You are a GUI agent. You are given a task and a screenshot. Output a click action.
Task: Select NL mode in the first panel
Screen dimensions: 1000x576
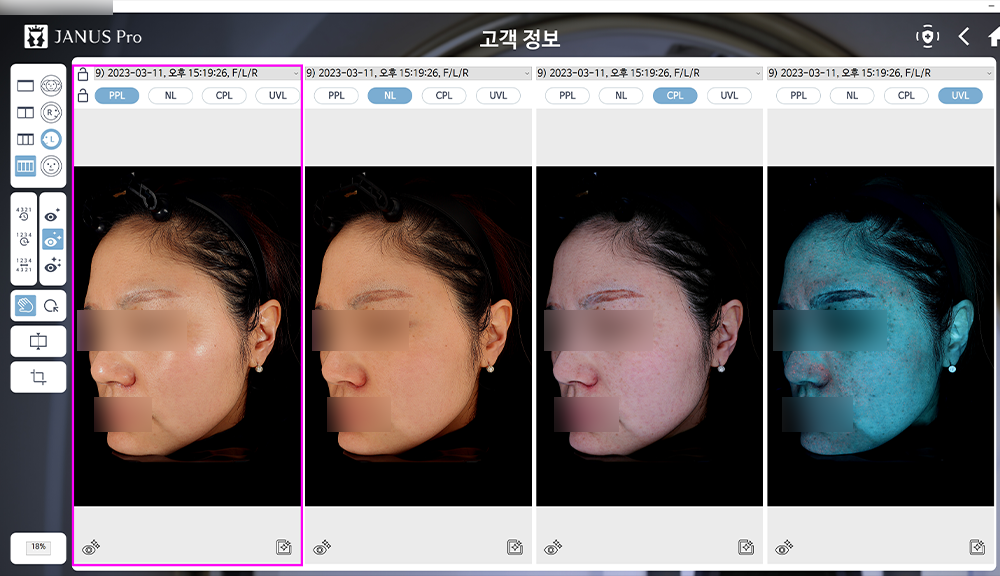coord(170,96)
